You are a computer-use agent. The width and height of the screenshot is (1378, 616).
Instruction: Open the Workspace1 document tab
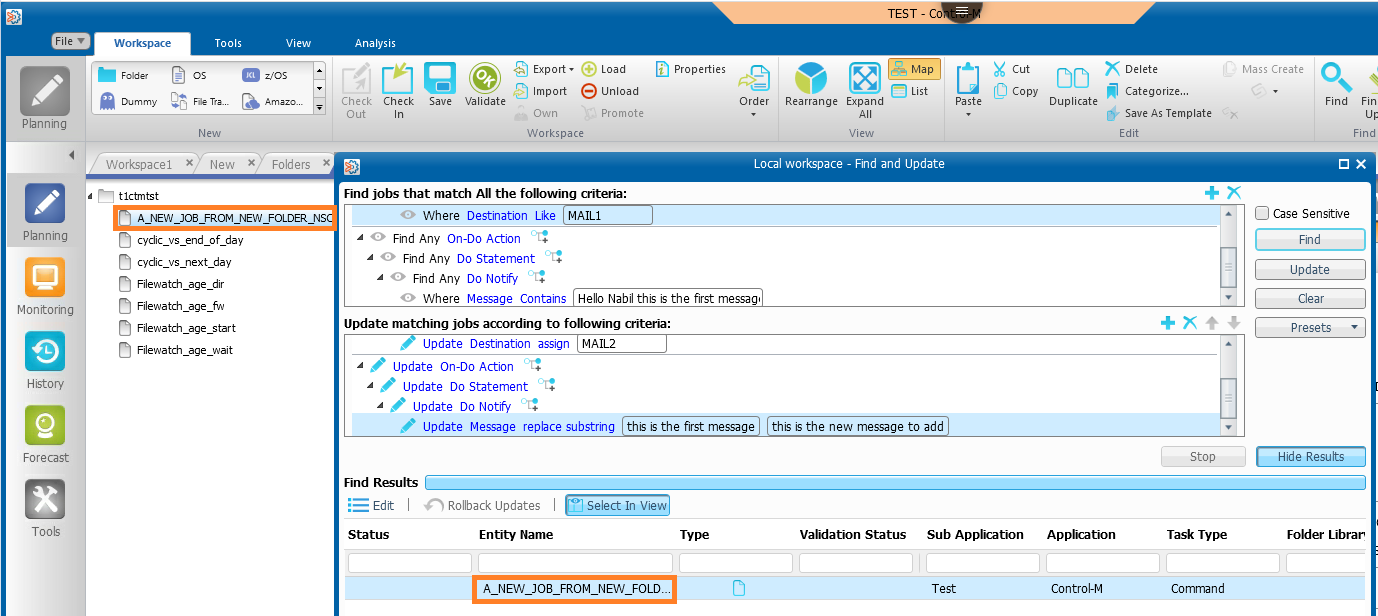pos(139,164)
